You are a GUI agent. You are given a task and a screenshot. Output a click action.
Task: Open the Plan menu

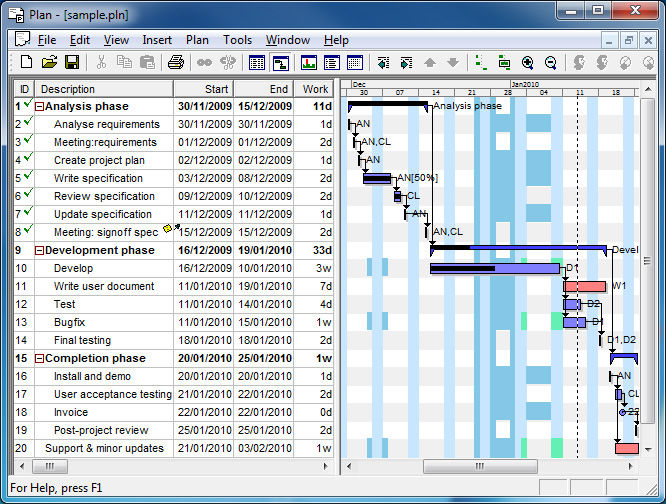point(197,40)
